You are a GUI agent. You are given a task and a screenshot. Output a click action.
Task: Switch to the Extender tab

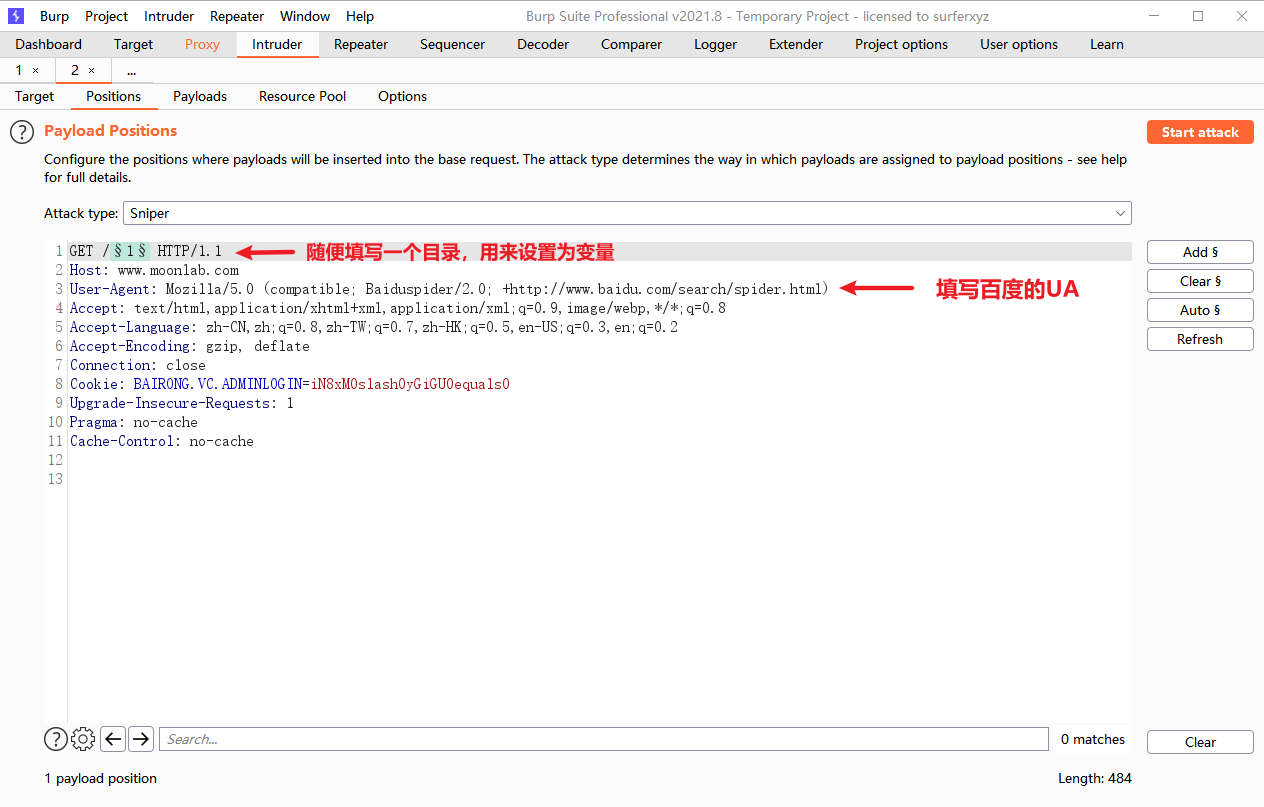coord(796,44)
